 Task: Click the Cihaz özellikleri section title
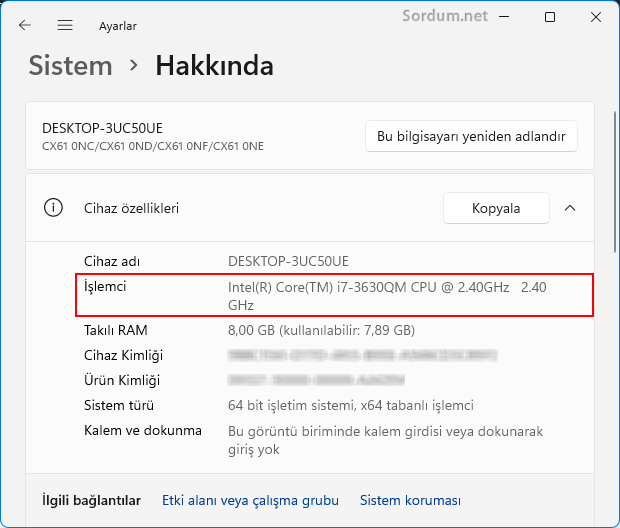pyautogui.click(x=131, y=208)
